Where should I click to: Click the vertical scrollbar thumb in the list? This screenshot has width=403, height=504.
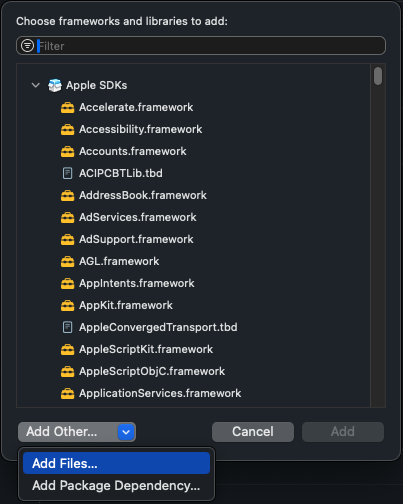point(378,76)
